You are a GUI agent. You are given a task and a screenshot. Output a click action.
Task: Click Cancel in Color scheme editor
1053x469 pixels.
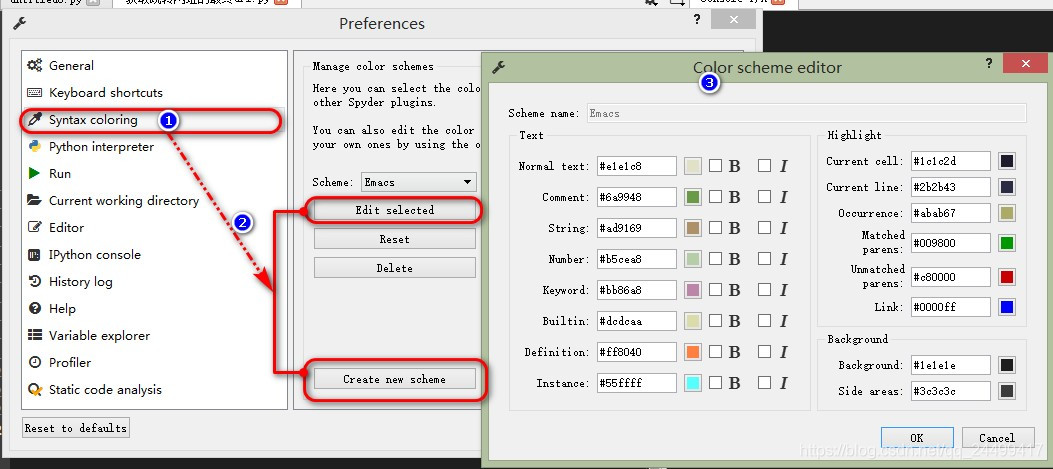(x=997, y=437)
